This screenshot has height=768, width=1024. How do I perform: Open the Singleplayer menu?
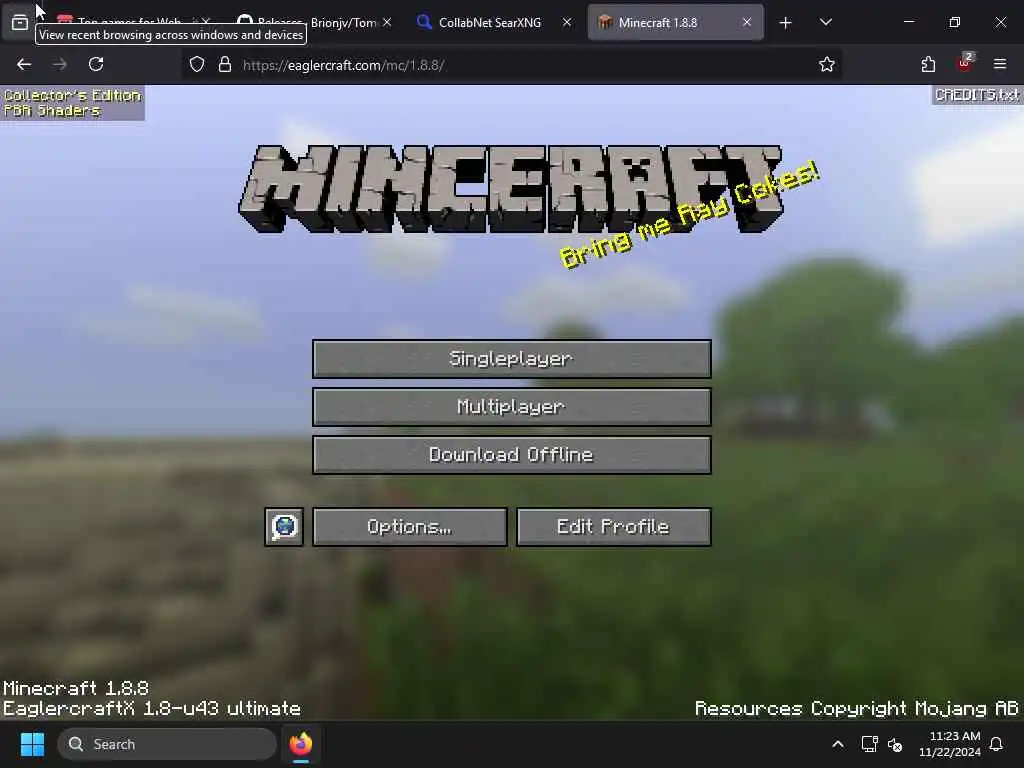[x=511, y=359]
